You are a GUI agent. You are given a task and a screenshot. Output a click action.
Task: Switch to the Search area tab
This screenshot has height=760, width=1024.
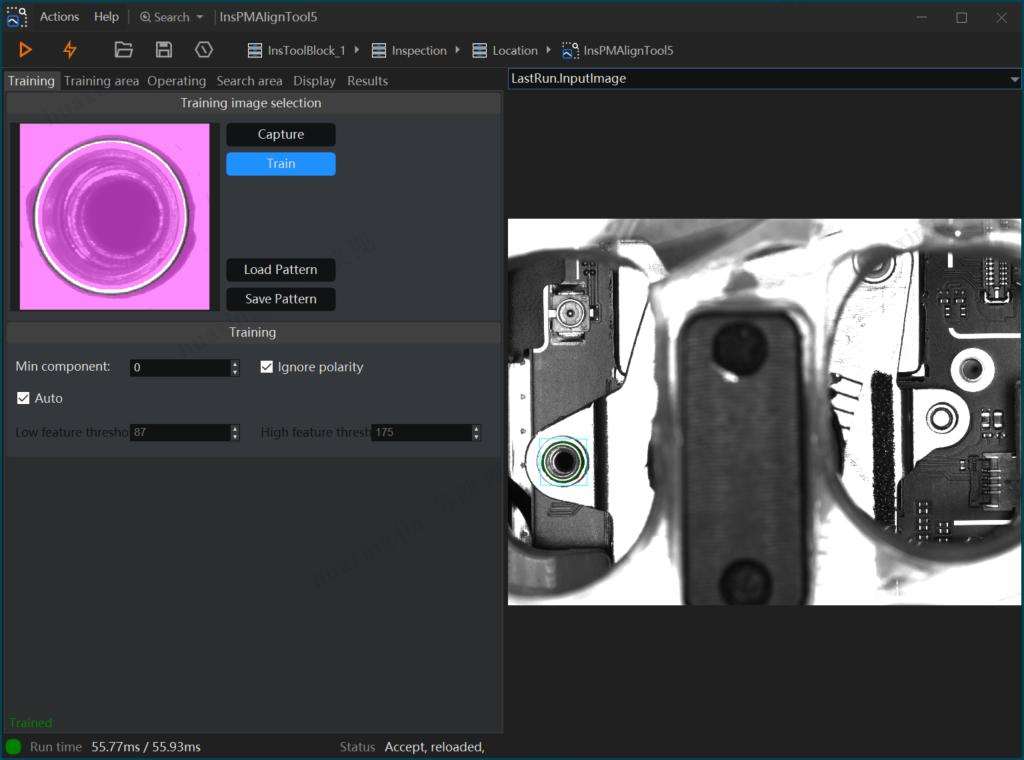pyautogui.click(x=249, y=81)
